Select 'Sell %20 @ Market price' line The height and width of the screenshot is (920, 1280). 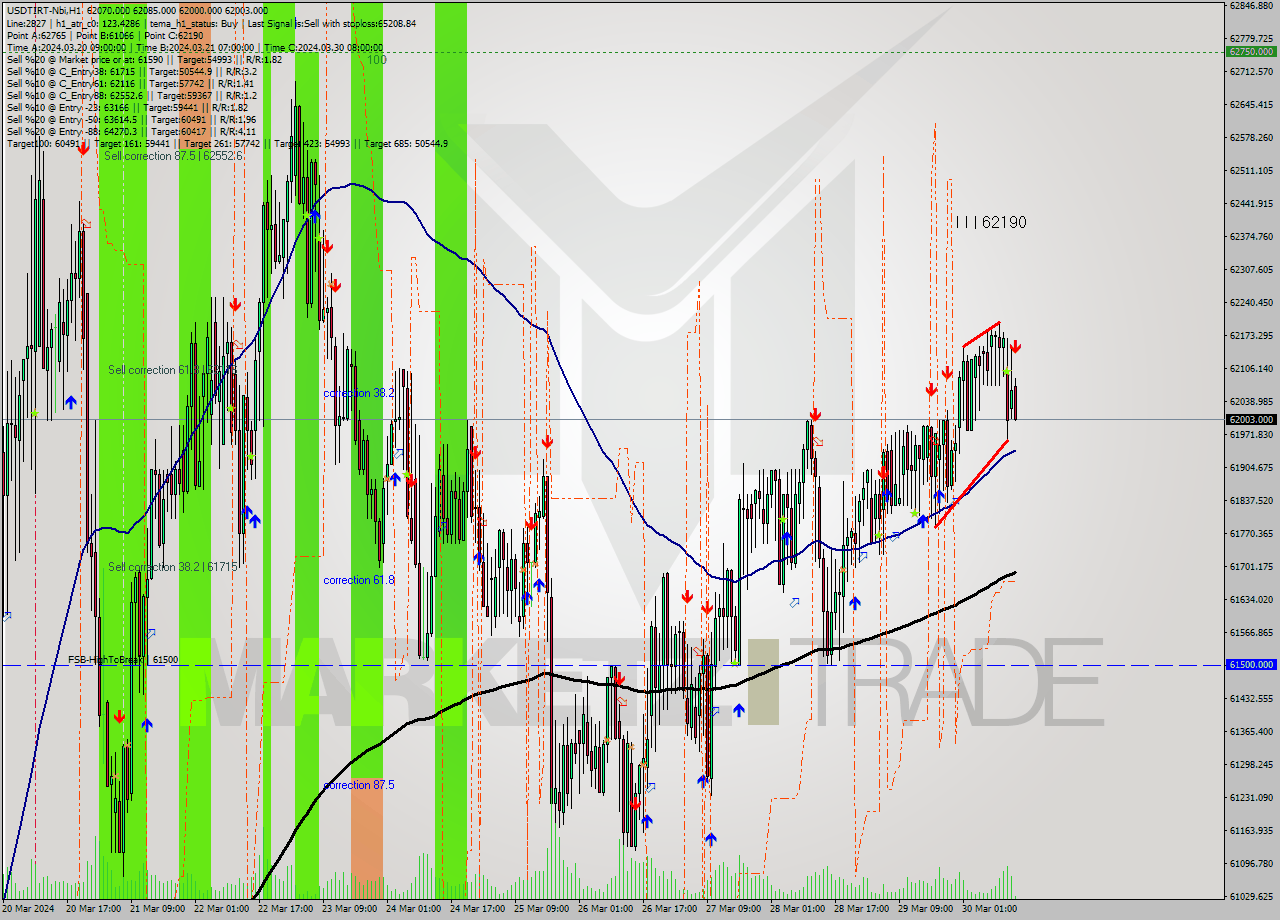point(144,59)
